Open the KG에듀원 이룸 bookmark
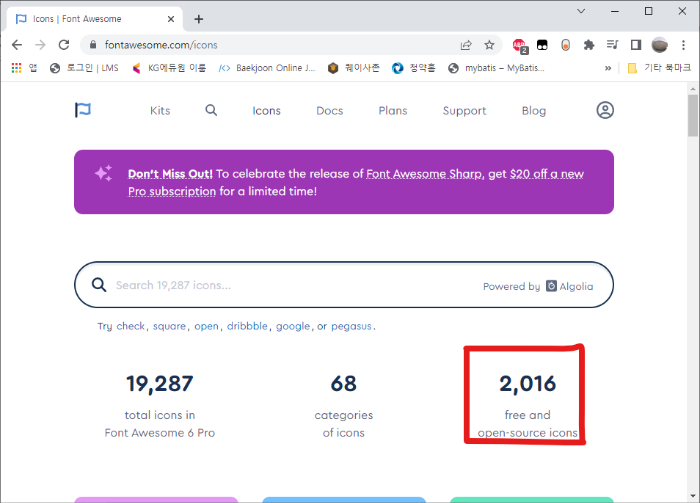 170,68
